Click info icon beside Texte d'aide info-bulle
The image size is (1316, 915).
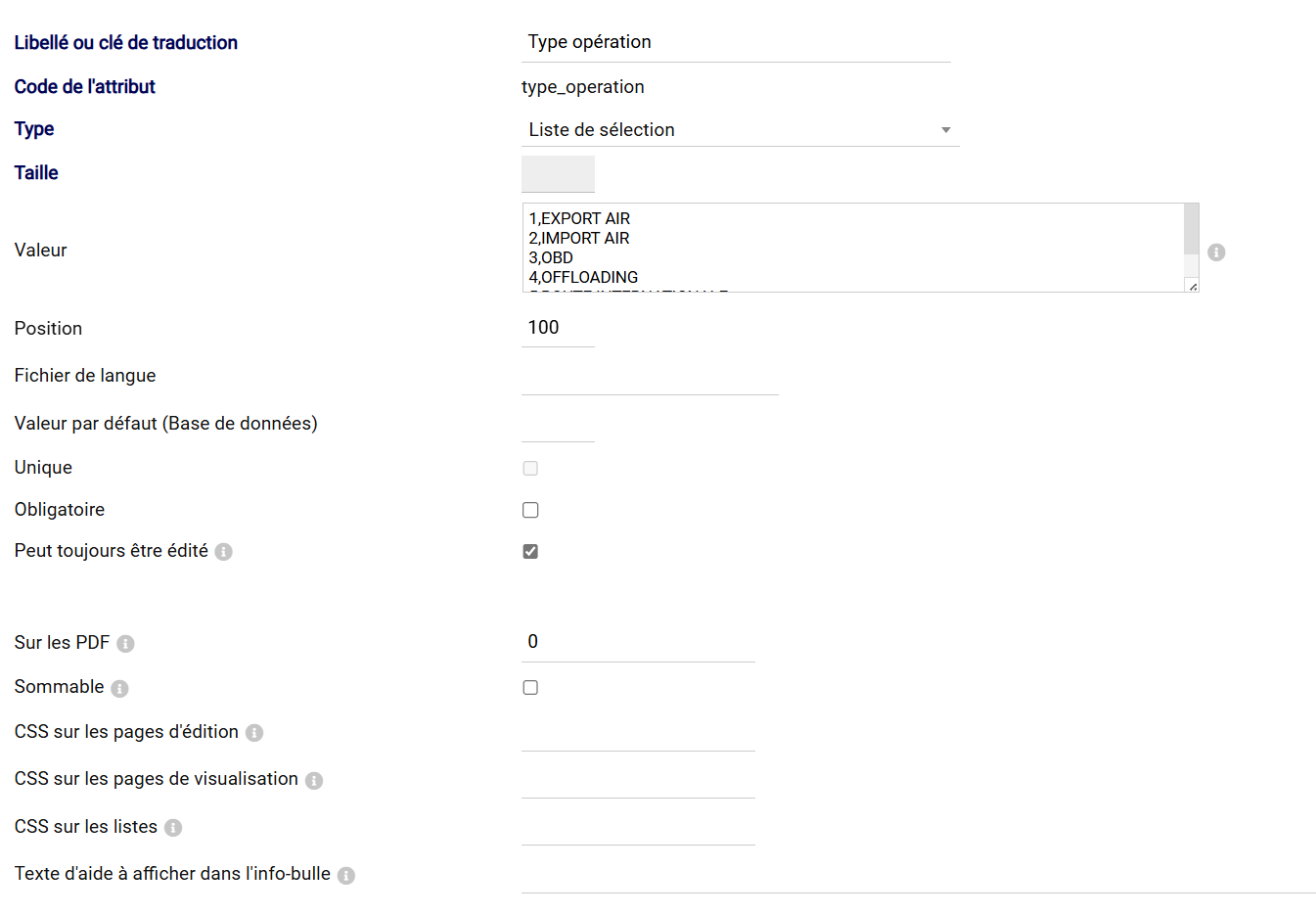pos(346,876)
